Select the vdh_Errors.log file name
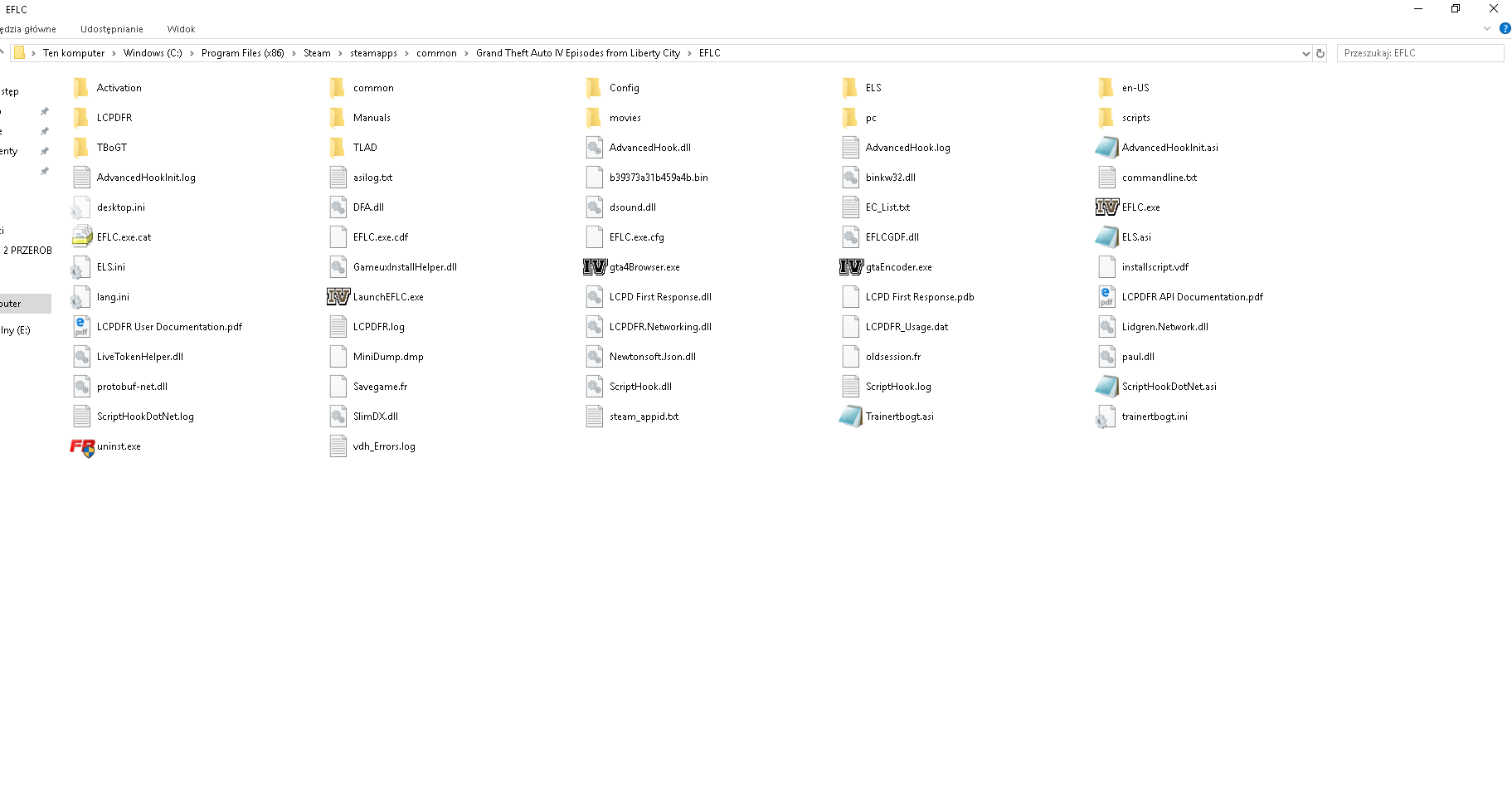This screenshot has height=809, width=1512. pyautogui.click(x=384, y=446)
